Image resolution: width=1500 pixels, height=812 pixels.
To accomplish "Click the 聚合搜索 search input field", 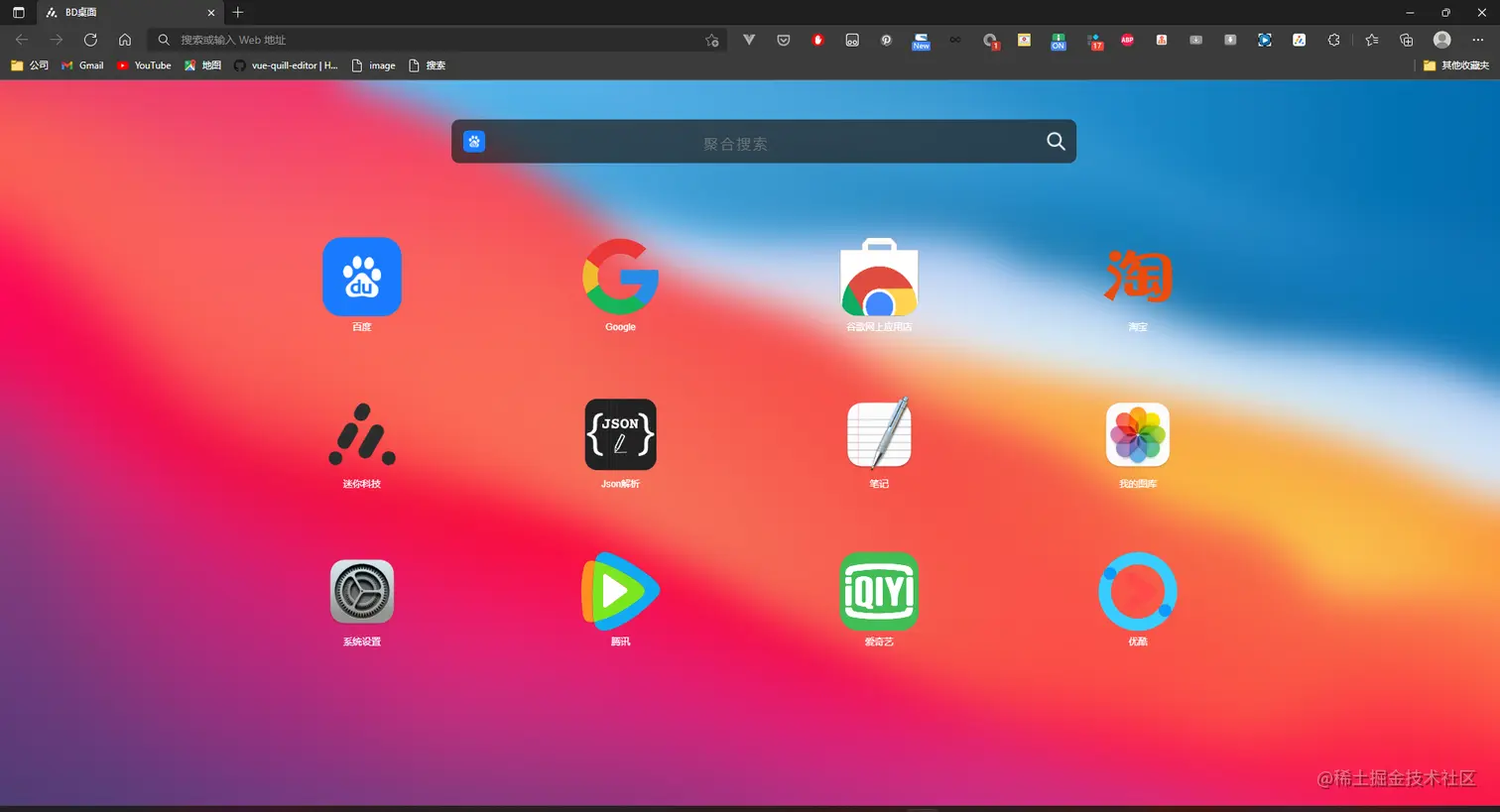I will (764, 142).
